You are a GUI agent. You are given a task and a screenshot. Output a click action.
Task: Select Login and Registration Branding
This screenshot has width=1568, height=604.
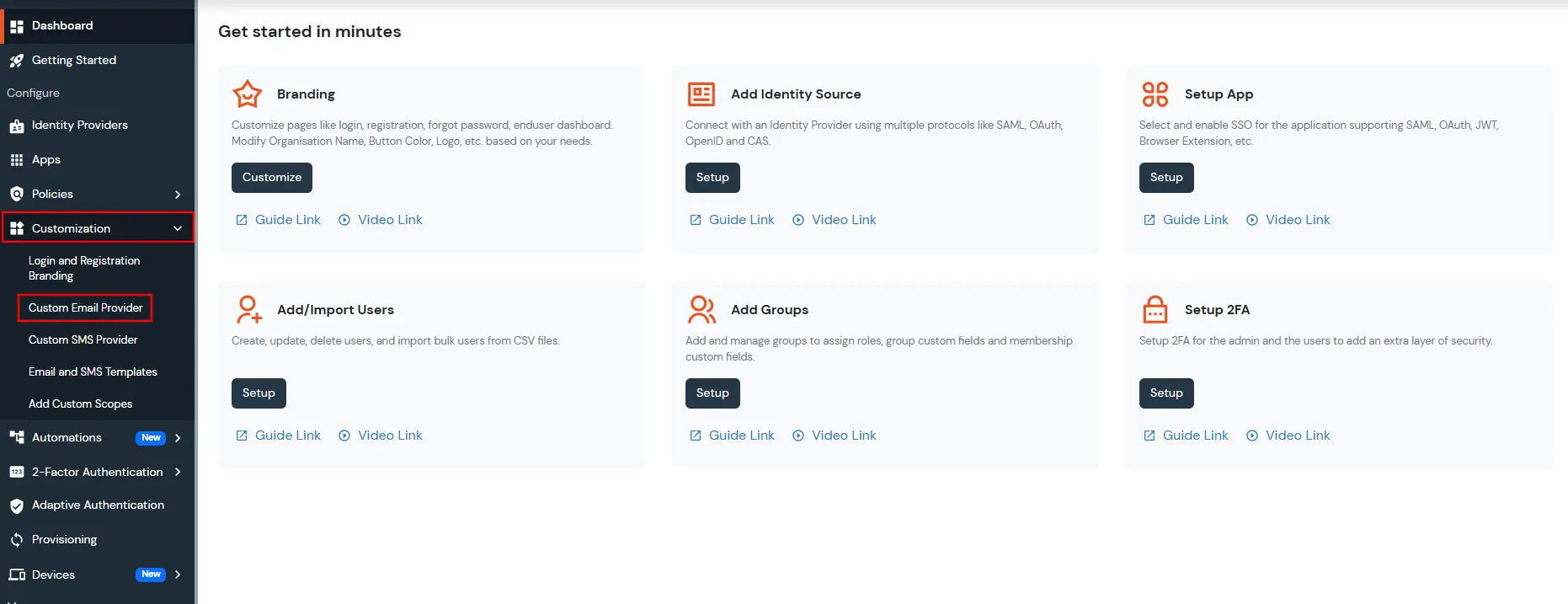pyautogui.click(x=84, y=268)
